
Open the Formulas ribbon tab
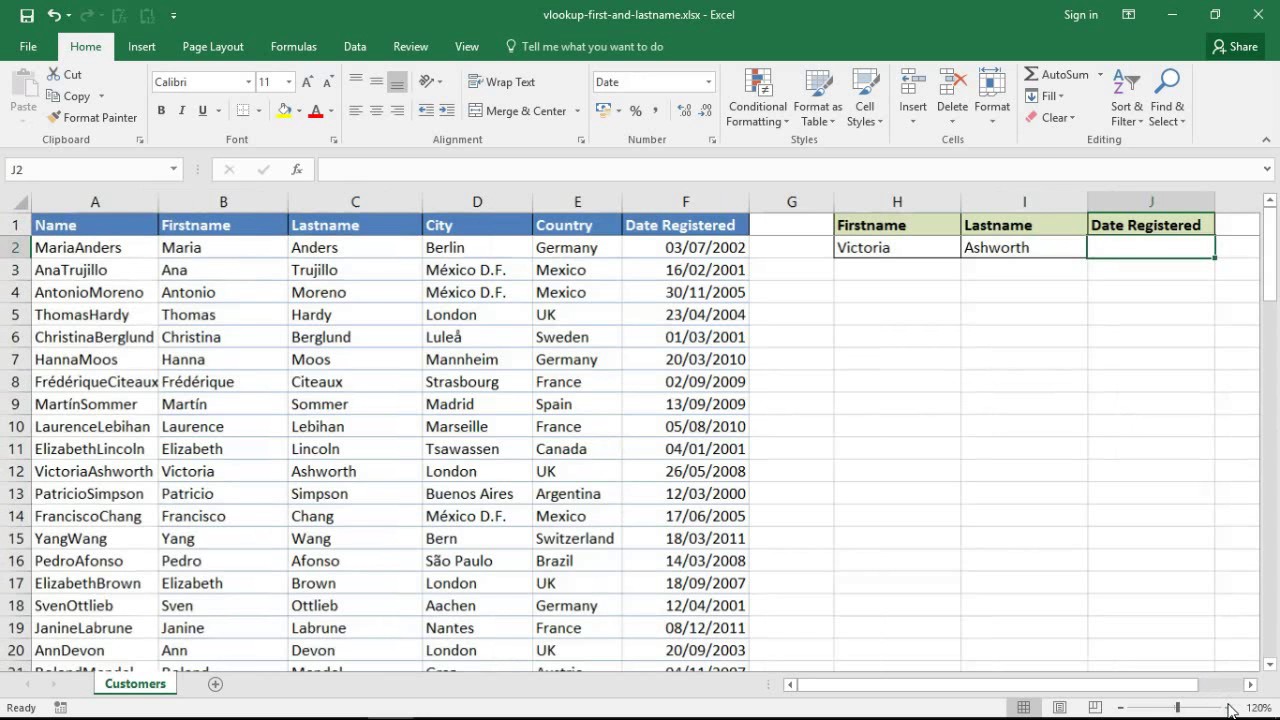[293, 46]
